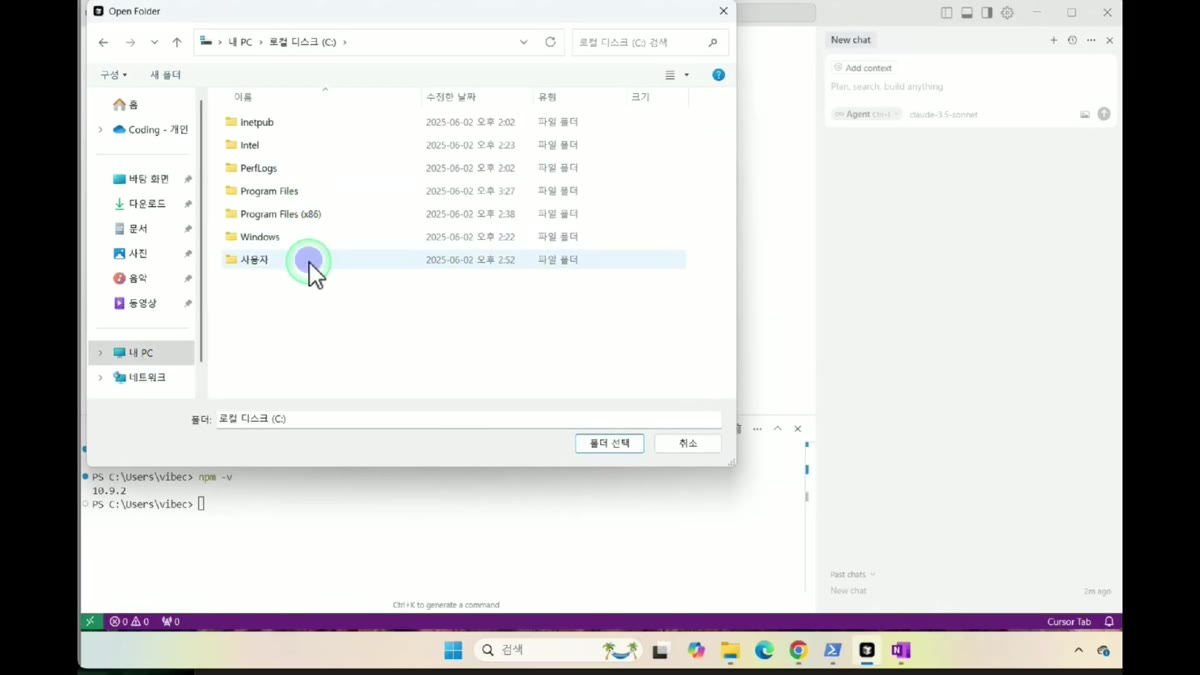Viewport: 1200px width, 675px height.
Task: Expand the Coding - 개인 OneDrive node
Action: tap(100, 130)
